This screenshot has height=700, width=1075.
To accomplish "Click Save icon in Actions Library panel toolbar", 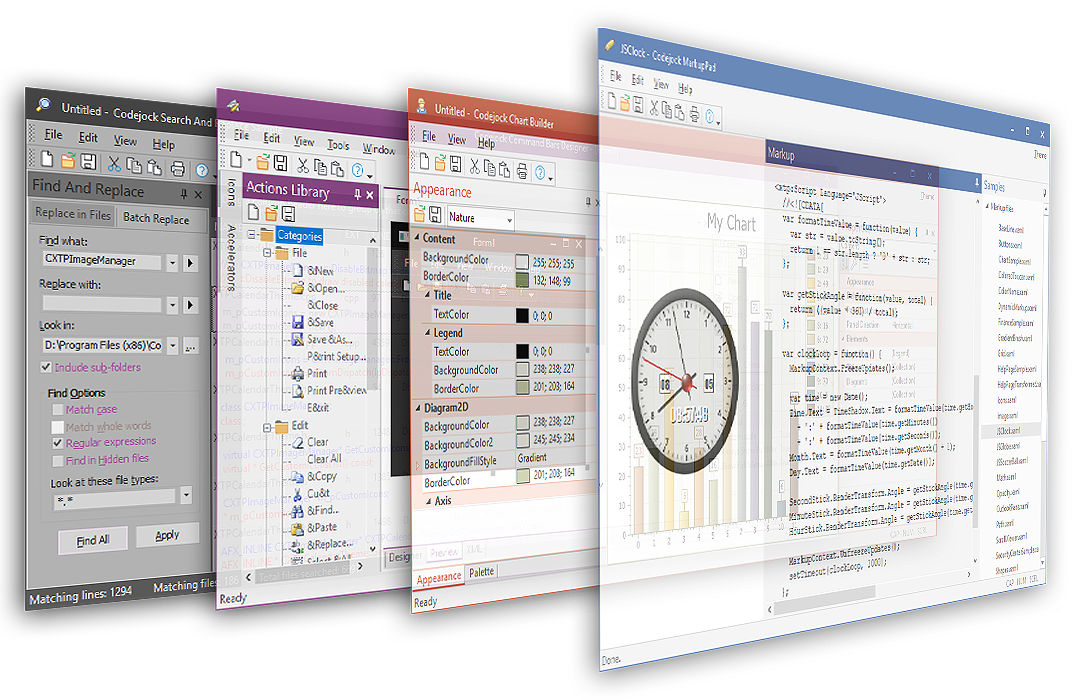I will 289,213.
